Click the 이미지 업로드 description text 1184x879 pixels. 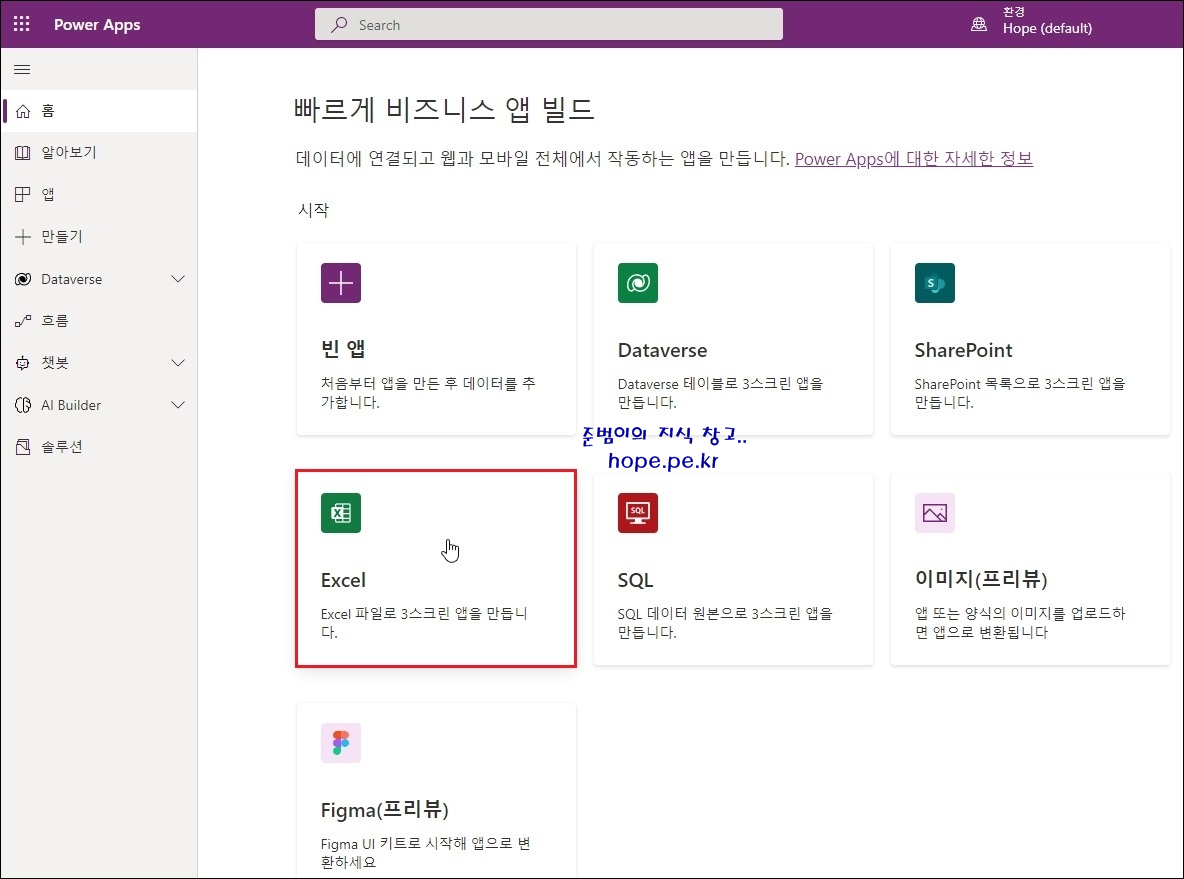(1019, 622)
